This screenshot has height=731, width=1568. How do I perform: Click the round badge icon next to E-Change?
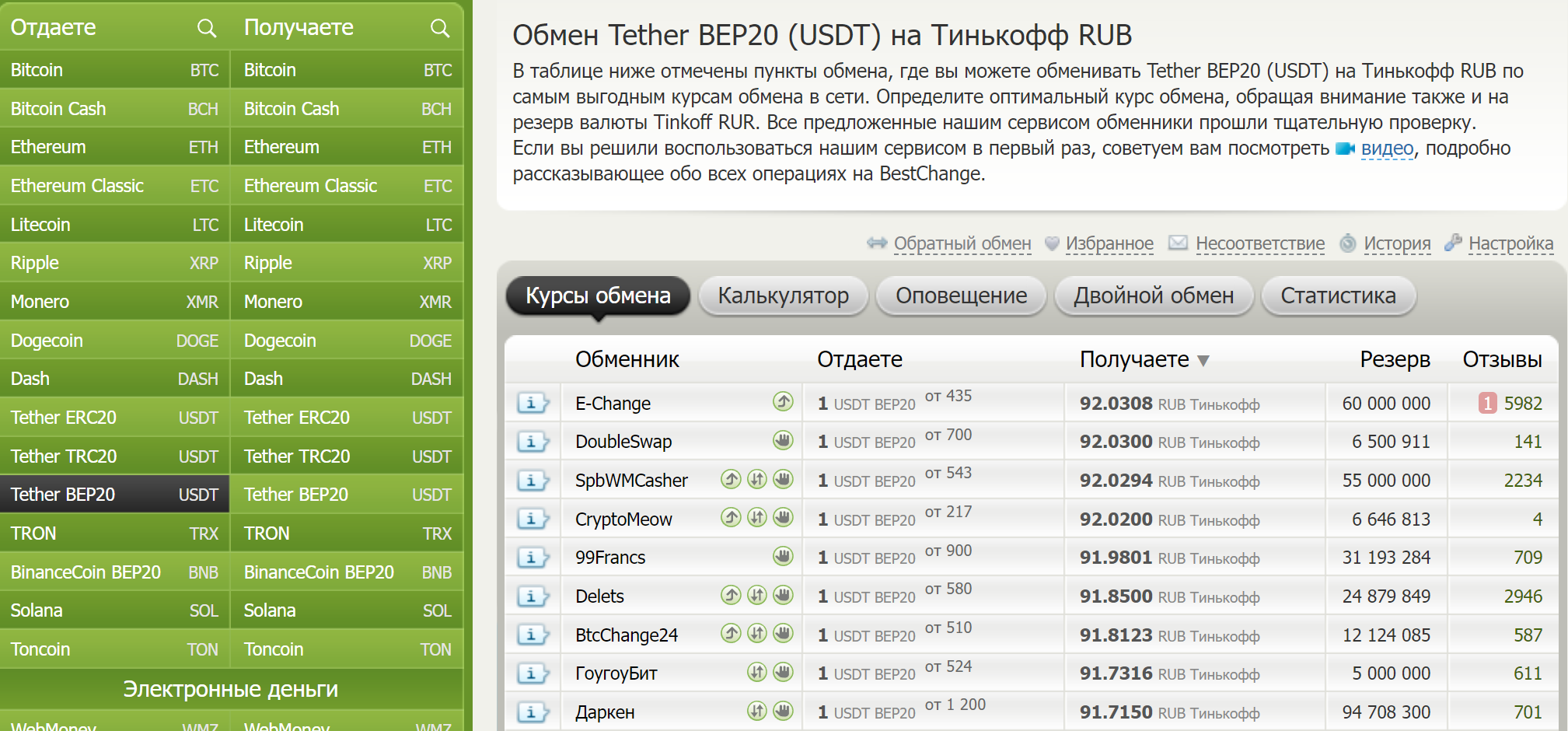tap(783, 401)
